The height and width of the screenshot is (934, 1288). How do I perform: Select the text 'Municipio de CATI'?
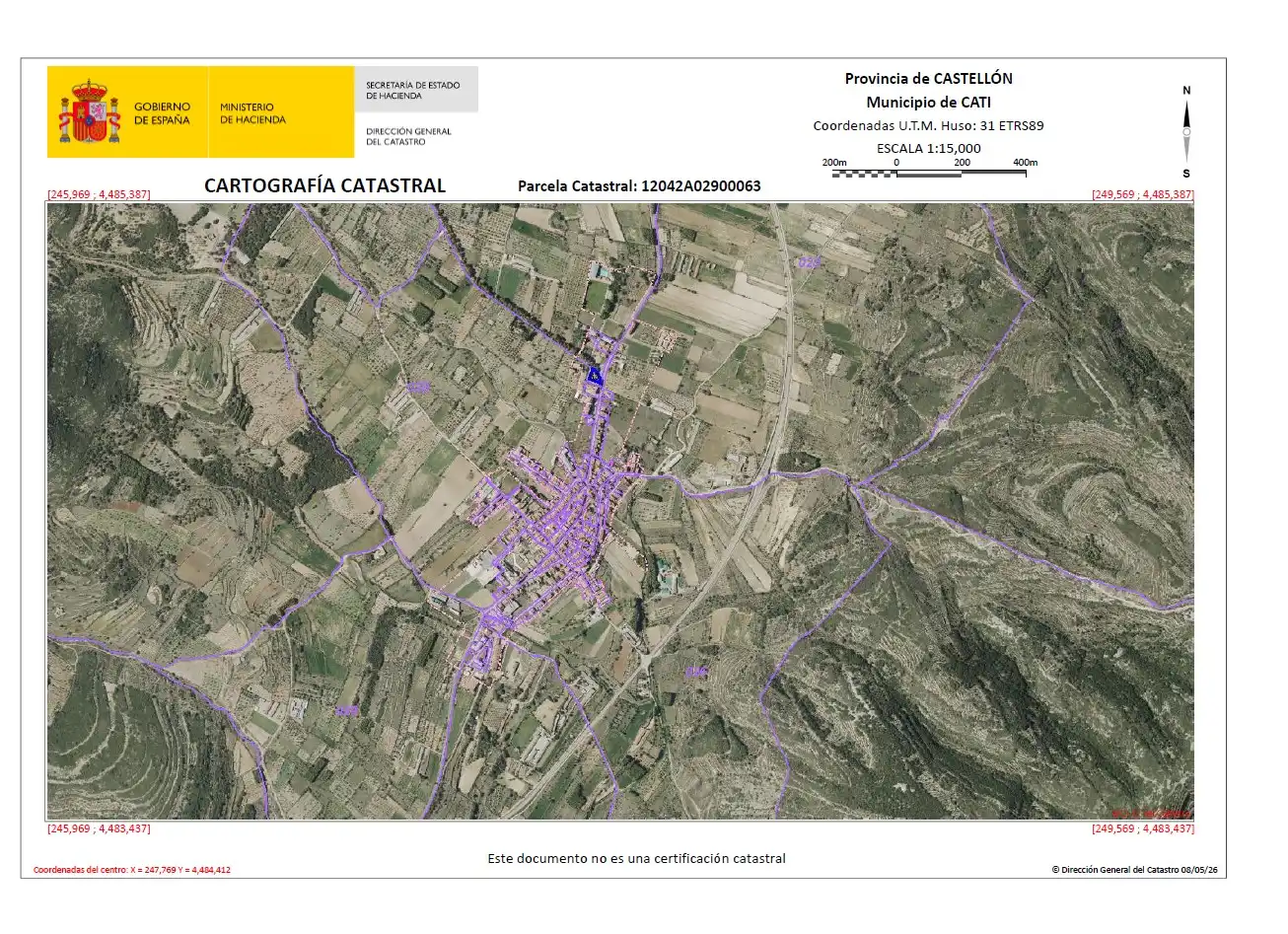pos(928,103)
